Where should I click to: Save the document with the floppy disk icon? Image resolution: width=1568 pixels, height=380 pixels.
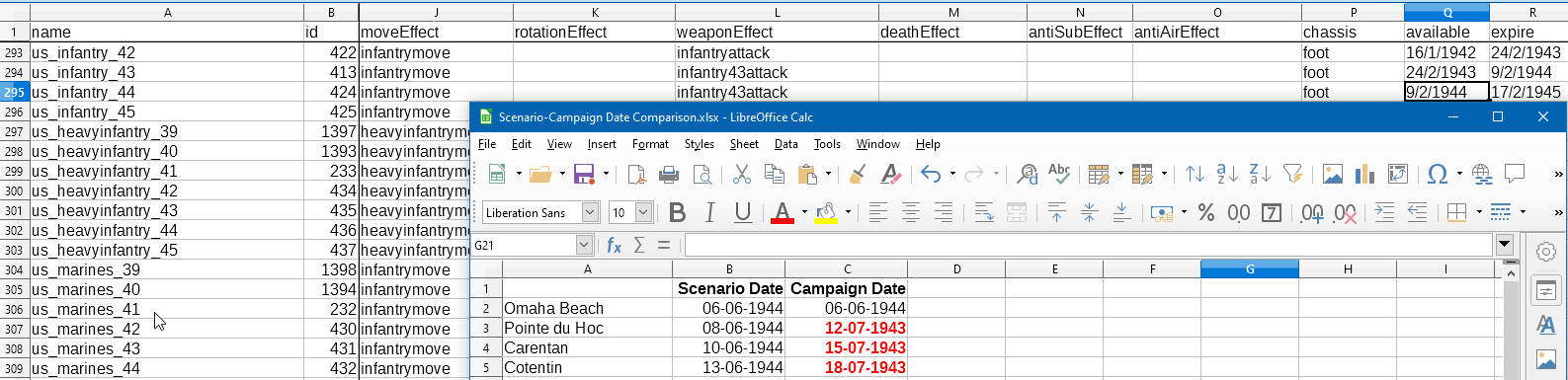584,175
